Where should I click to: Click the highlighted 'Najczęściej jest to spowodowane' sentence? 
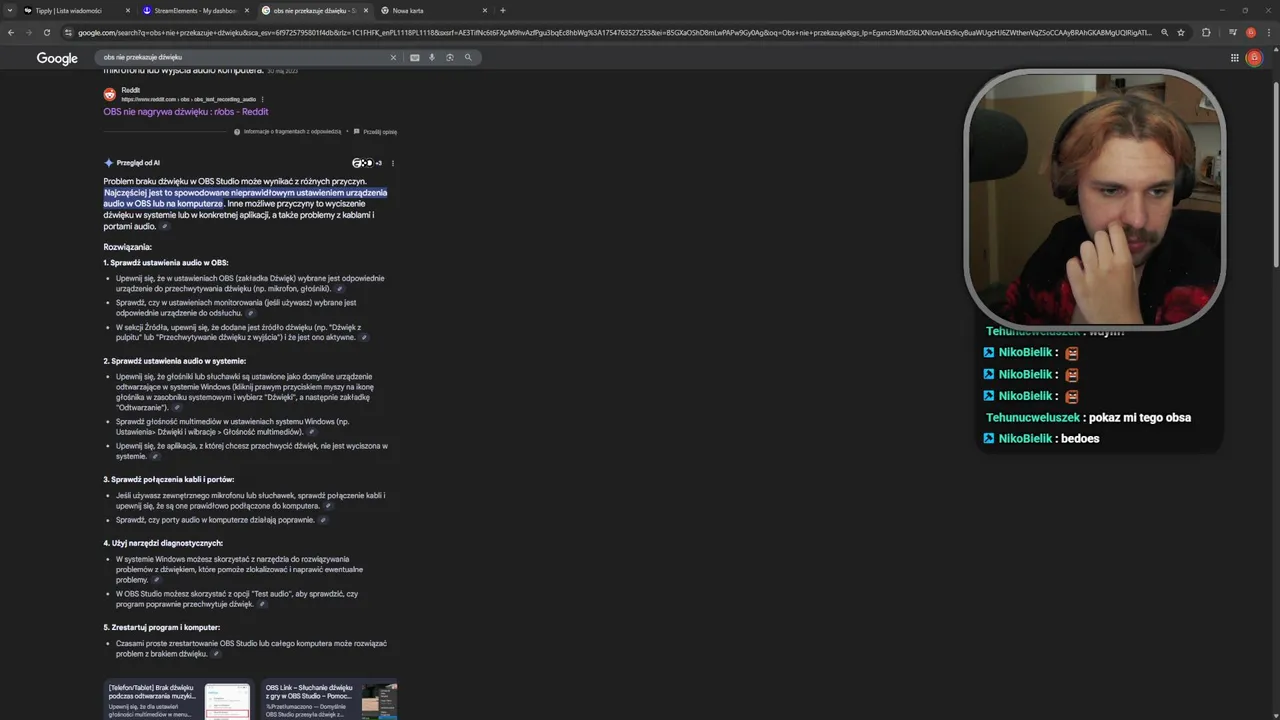245,198
